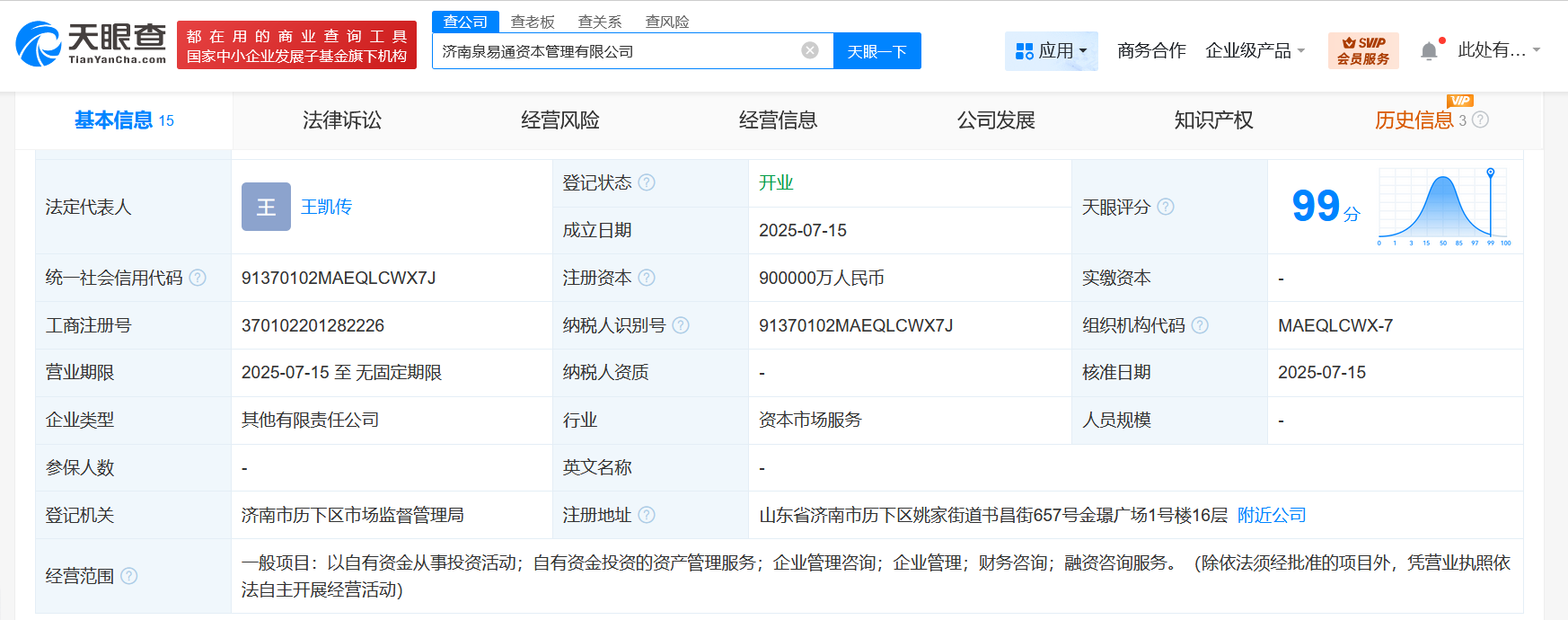Open the 附近公司 link
Image resolution: width=1568 pixels, height=620 pixels.
pyautogui.click(x=1272, y=515)
